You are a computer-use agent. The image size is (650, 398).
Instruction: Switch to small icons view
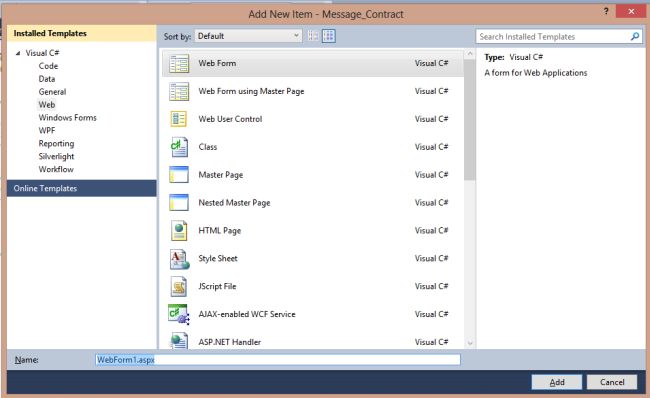pyautogui.click(x=313, y=36)
